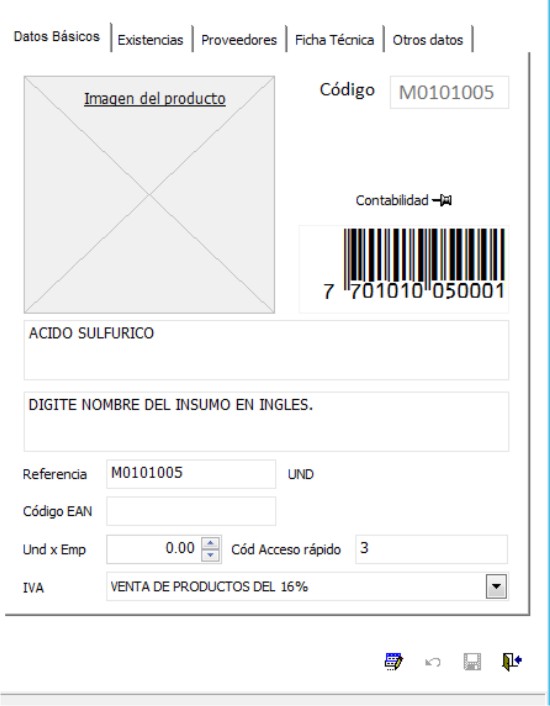Click the Código field M0101005

[x=449, y=92]
